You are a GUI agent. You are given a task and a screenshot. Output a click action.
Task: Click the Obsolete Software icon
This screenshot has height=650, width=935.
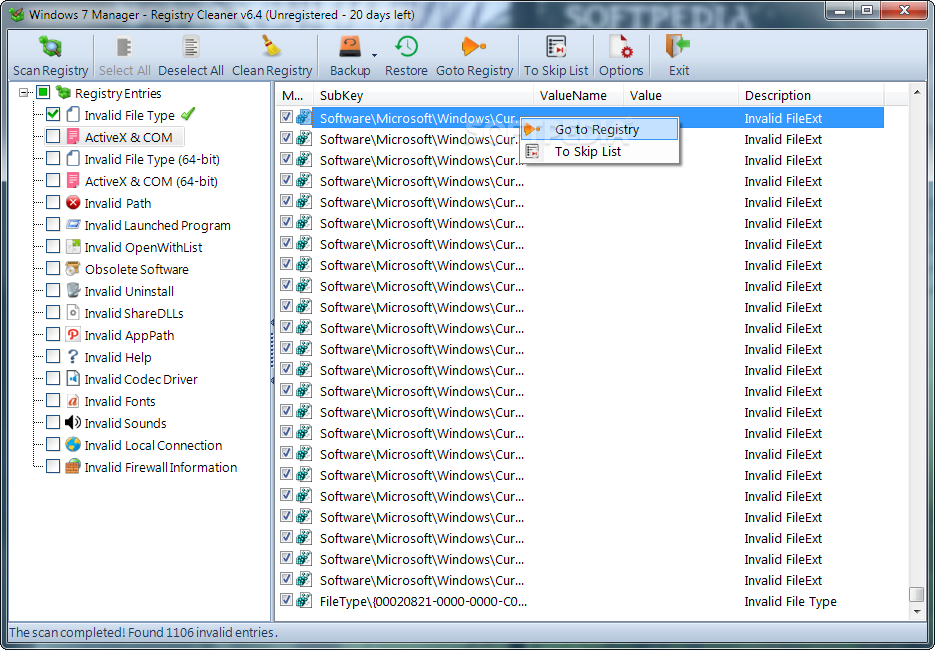(x=73, y=269)
